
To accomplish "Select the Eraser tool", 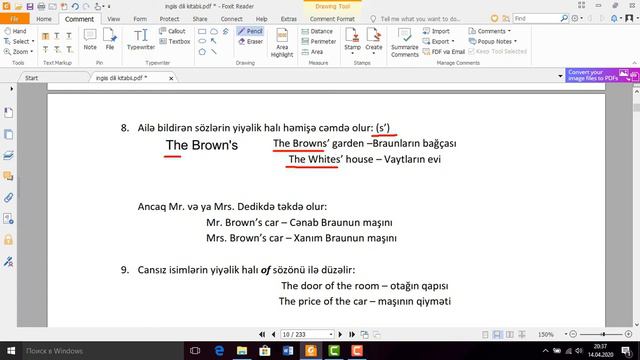I will coord(250,42).
